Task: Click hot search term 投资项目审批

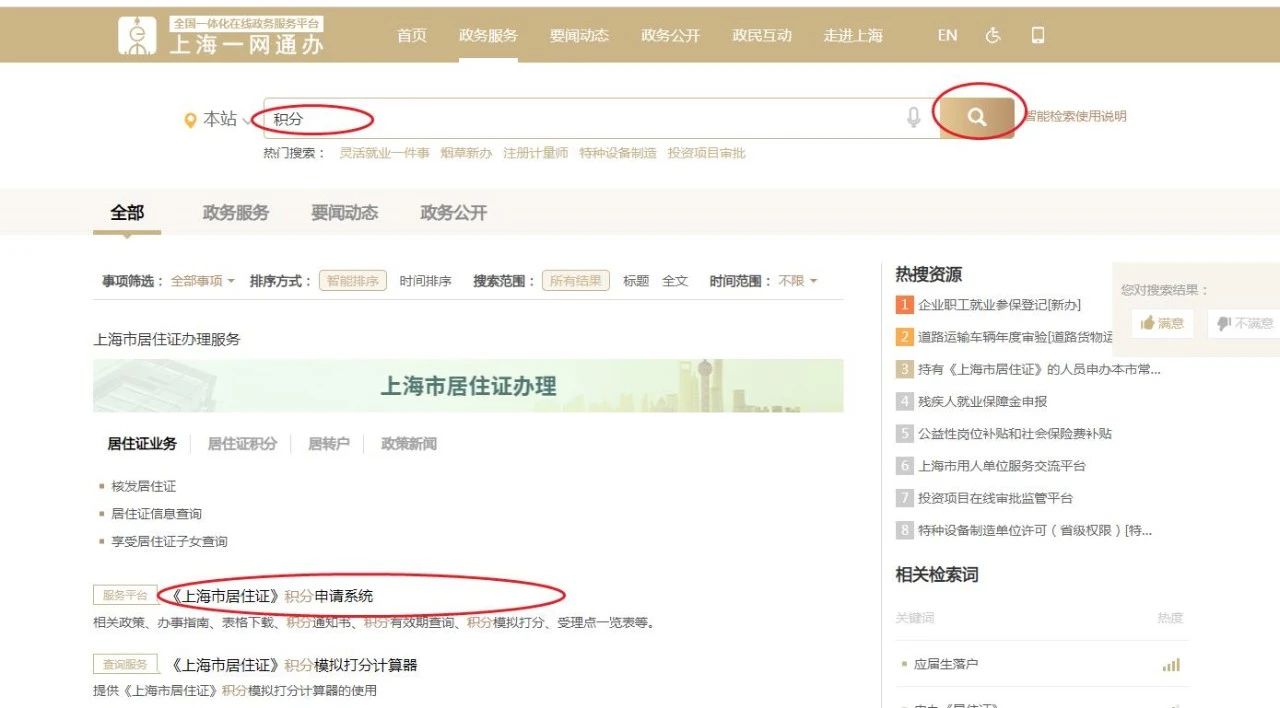Action: coord(707,153)
